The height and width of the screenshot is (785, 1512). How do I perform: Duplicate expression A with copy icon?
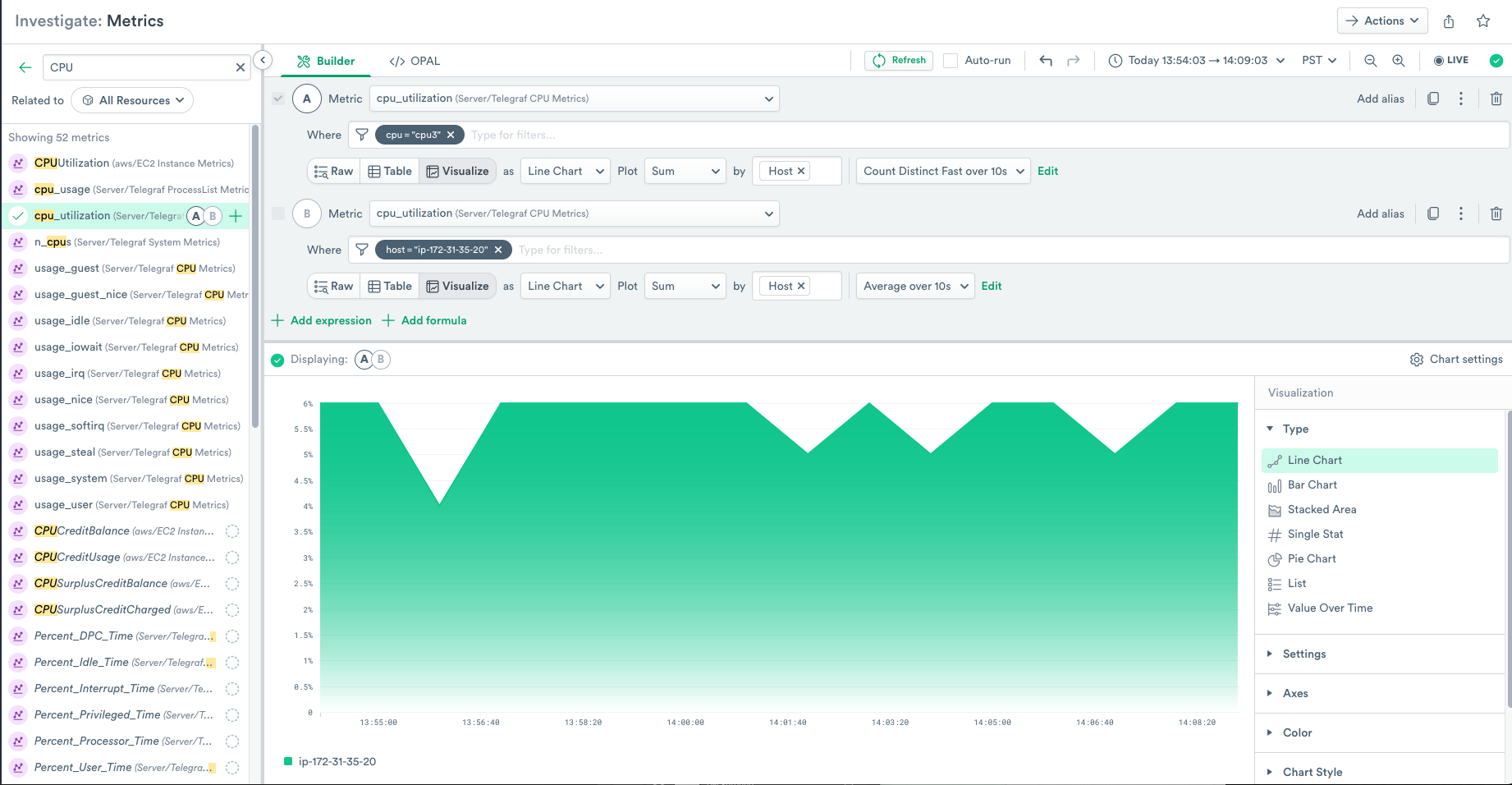[x=1433, y=99]
